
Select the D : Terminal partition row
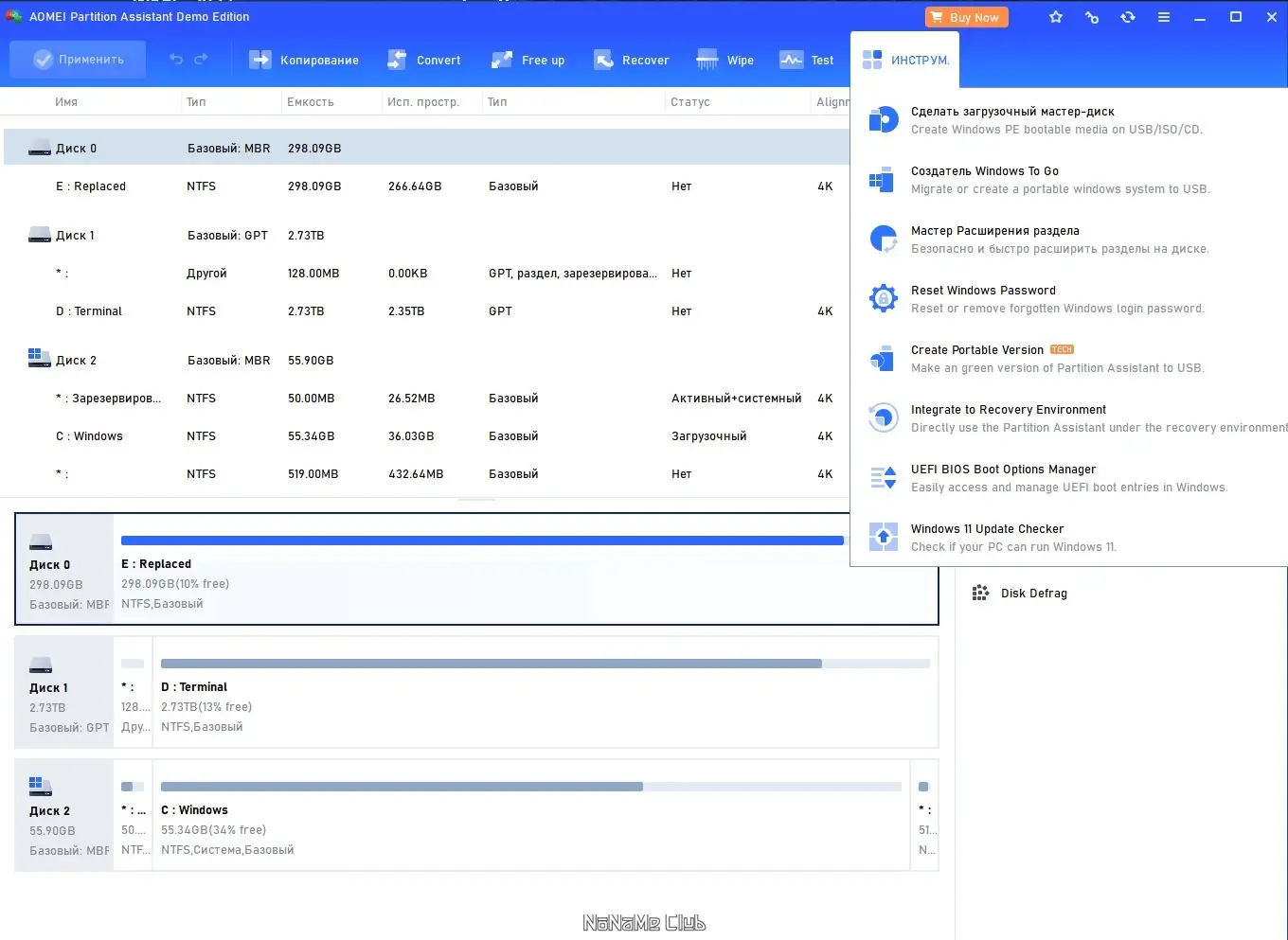point(426,311)
